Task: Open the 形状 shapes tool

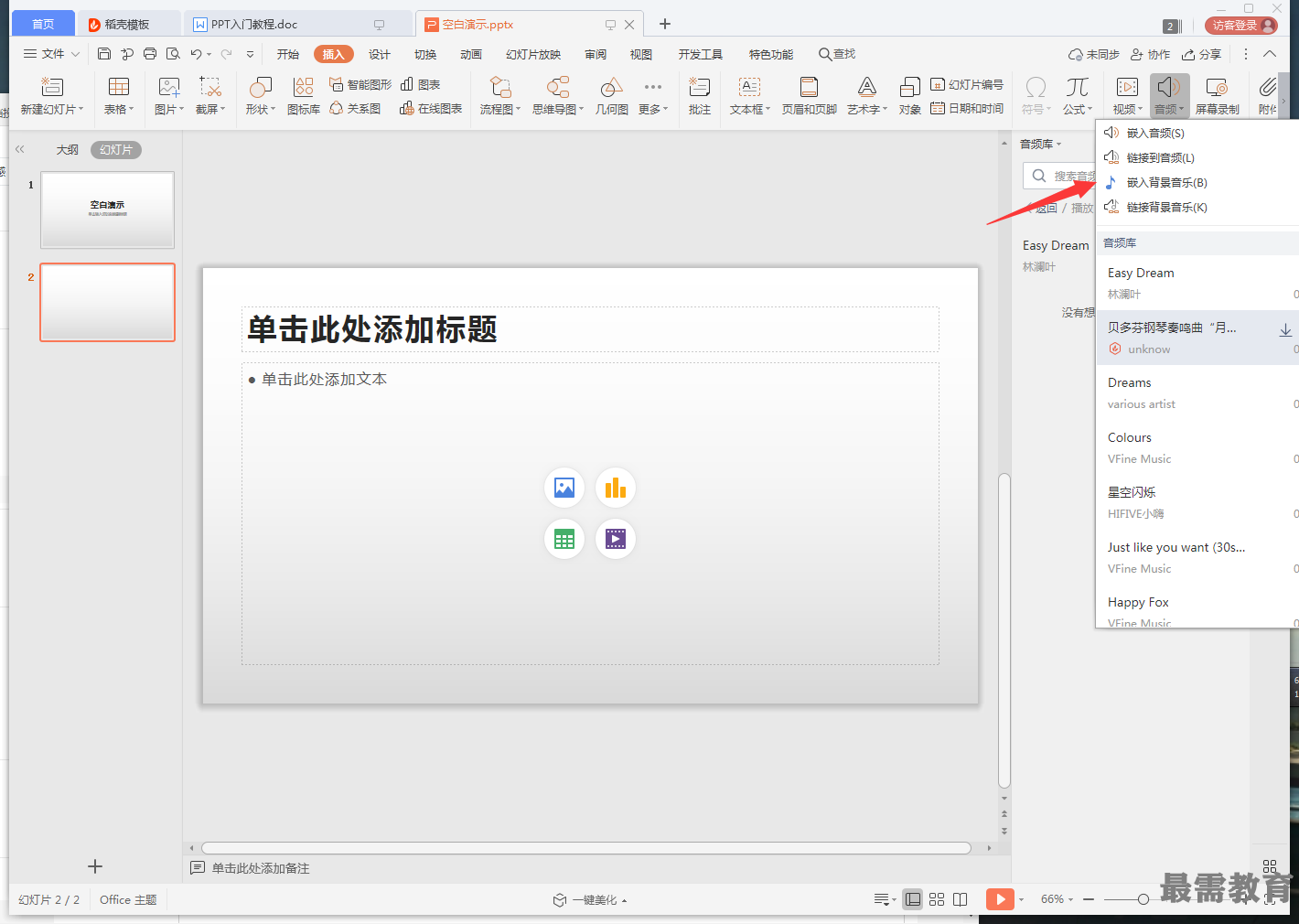Action: coord(261,87)
